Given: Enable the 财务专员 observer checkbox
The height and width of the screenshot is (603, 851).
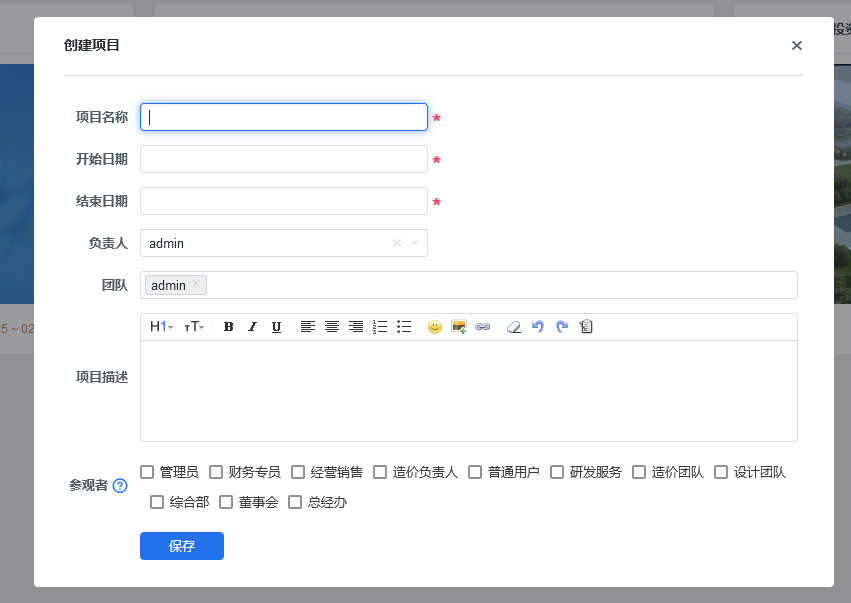Looking at the screenshot, I should pos(216,472).
